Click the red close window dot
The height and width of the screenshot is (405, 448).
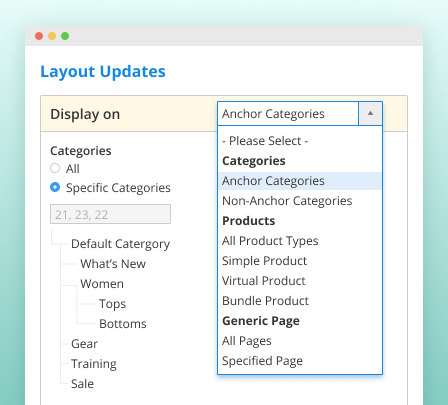(x=39, y=36)
